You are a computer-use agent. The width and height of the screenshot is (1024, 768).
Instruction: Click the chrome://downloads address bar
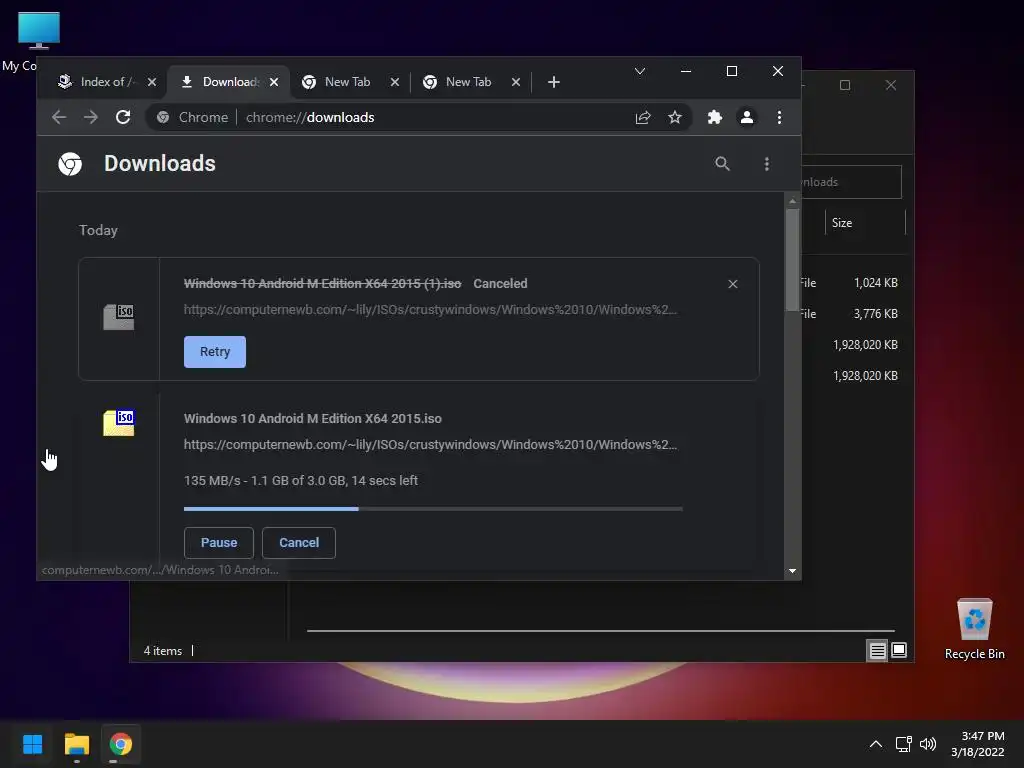[418, 118]
